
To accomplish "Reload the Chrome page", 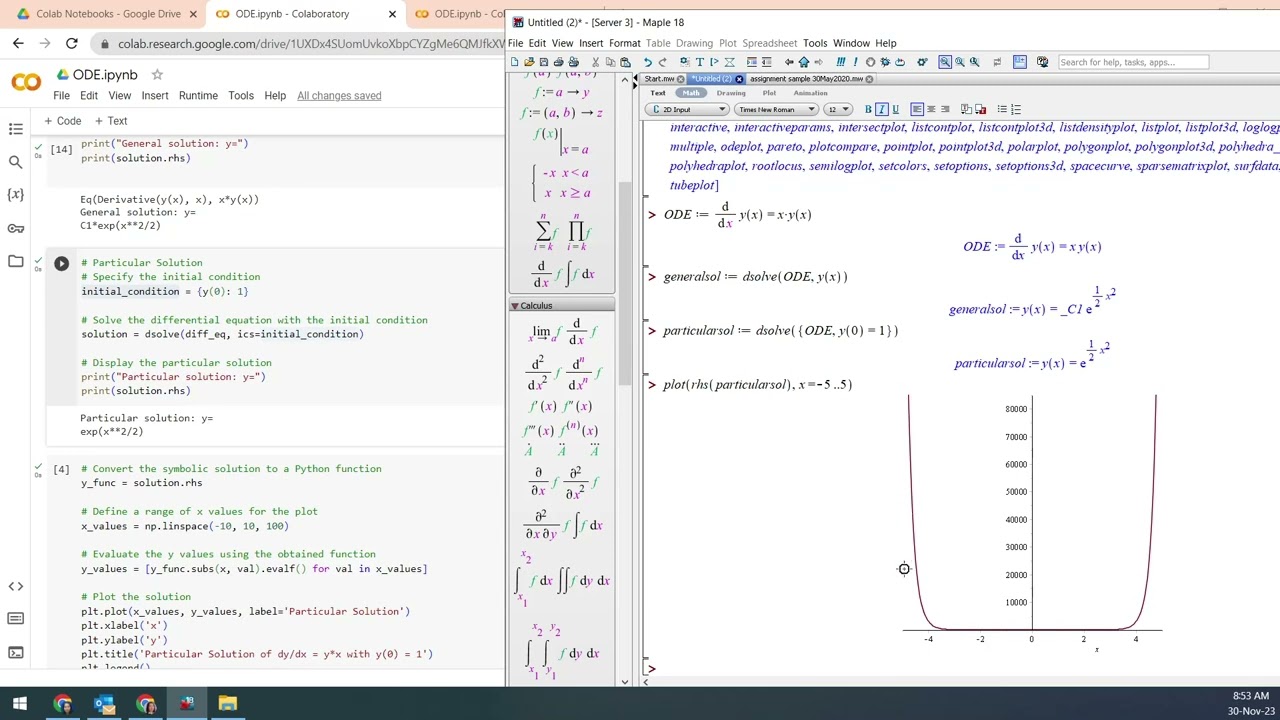I will 71,43.
